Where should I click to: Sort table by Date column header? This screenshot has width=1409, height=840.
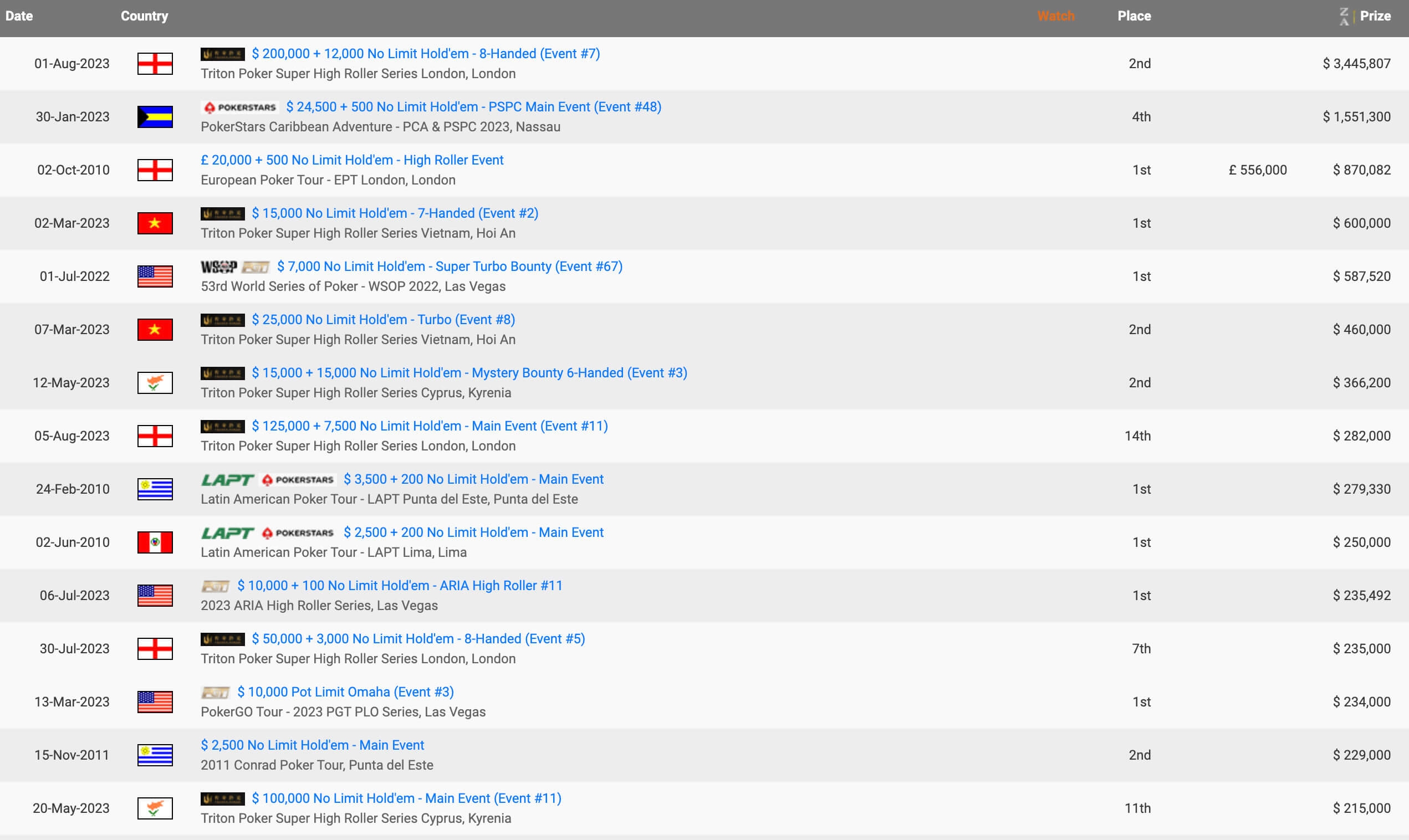[19, 17]
